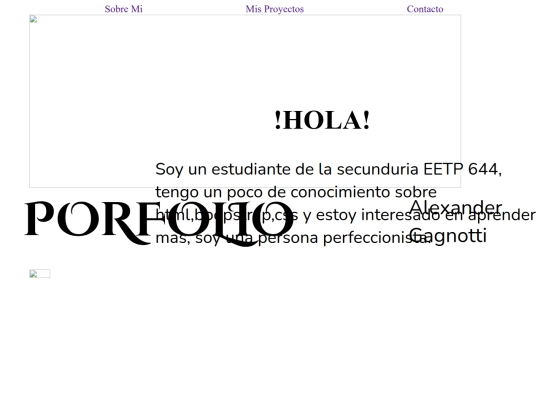
Task: Open the Contacto link
Action: coord(425,9)
